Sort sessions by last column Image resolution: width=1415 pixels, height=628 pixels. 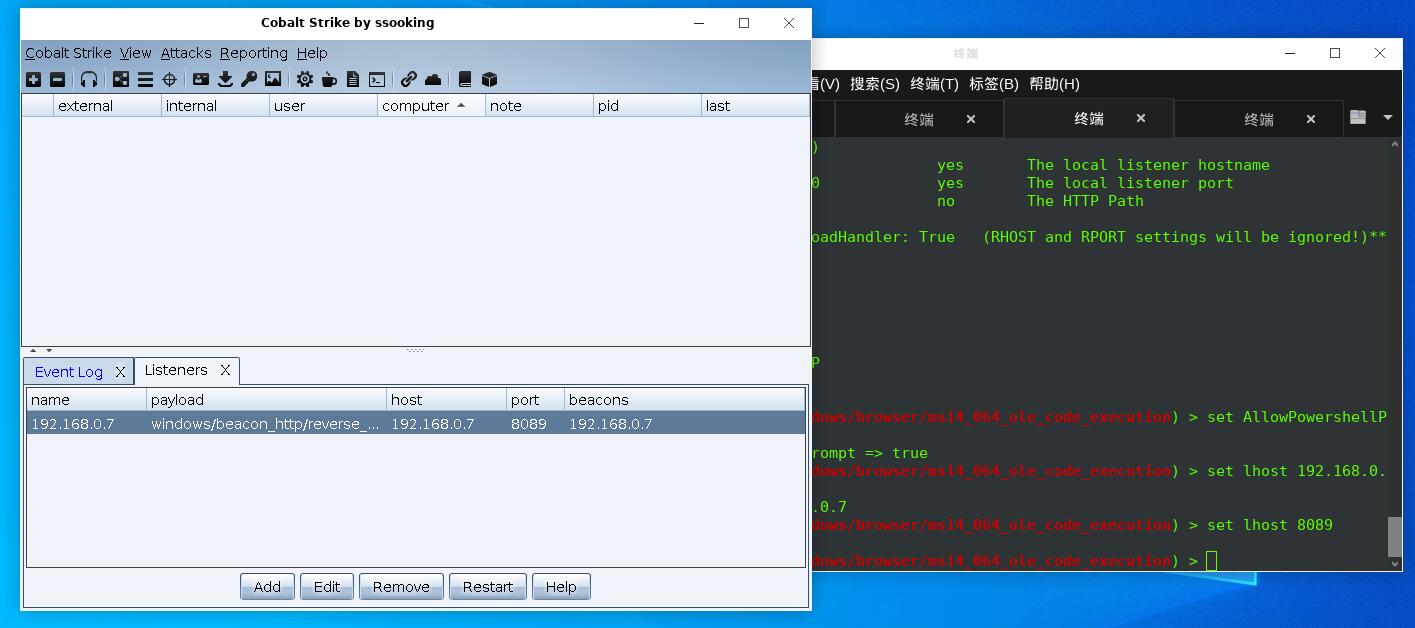pos(755,105)
